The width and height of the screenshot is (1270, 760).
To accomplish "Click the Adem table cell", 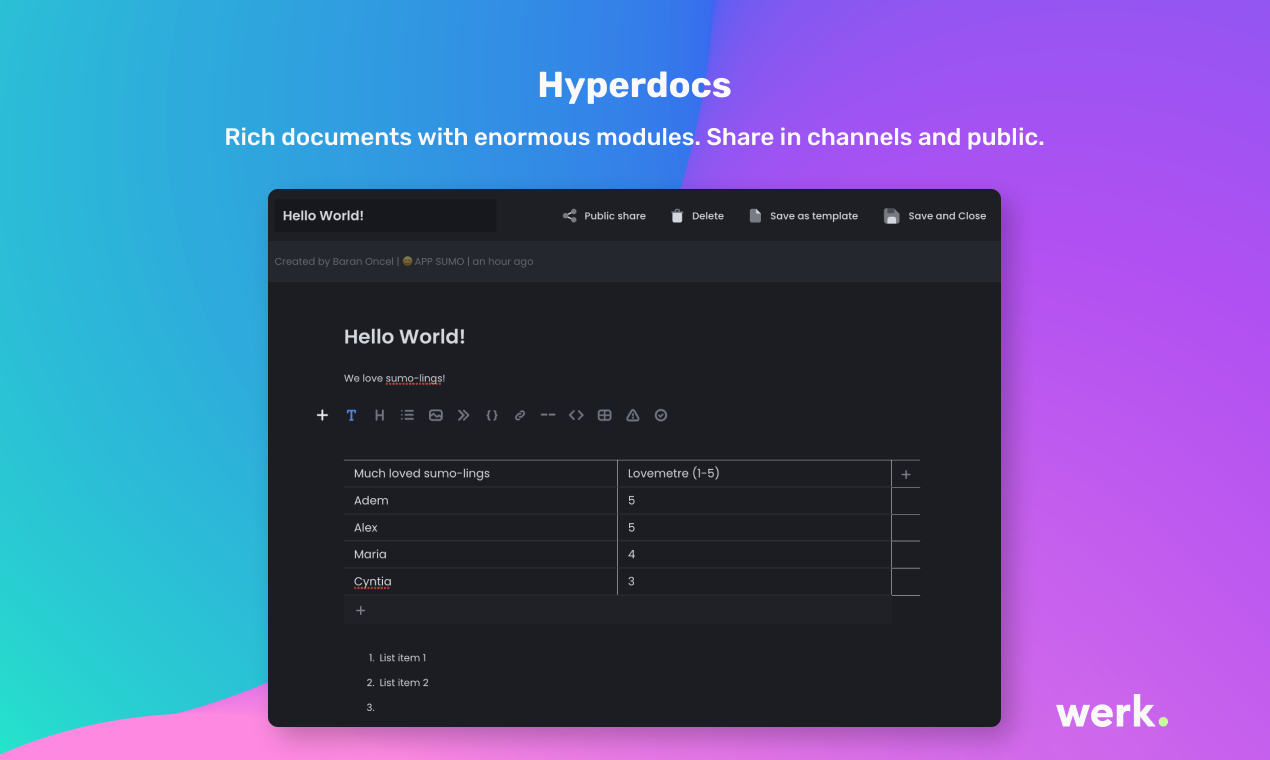I will [480, 501].
